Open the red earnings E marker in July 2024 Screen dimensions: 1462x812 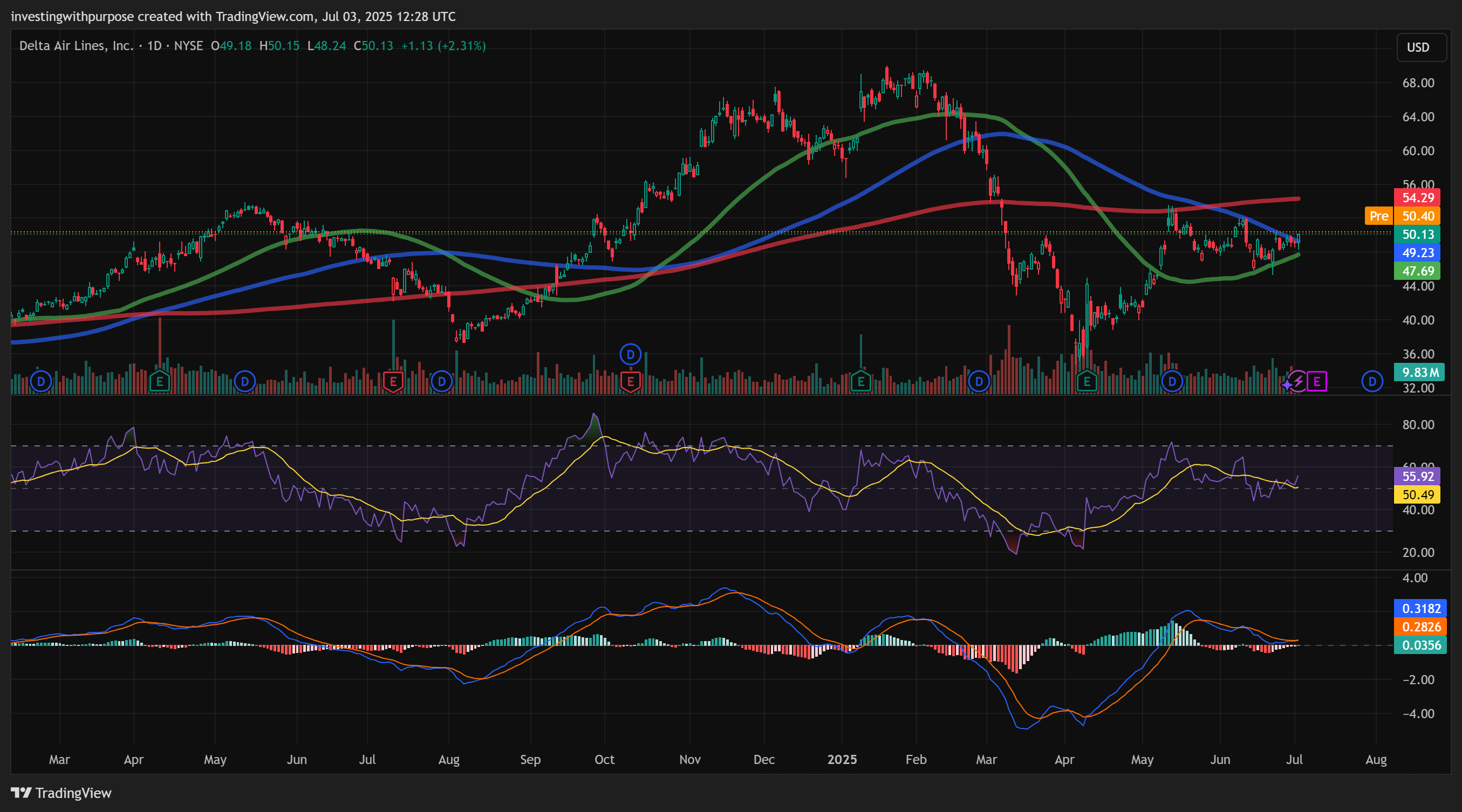click(x=393, y=382)
